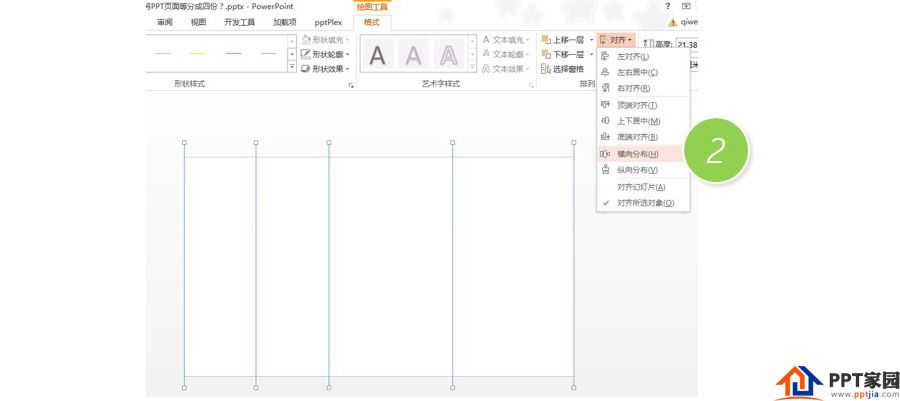Select 横向分布 to distribute horizontally
This screenshot has height=401, width=900.
[643, 154]
